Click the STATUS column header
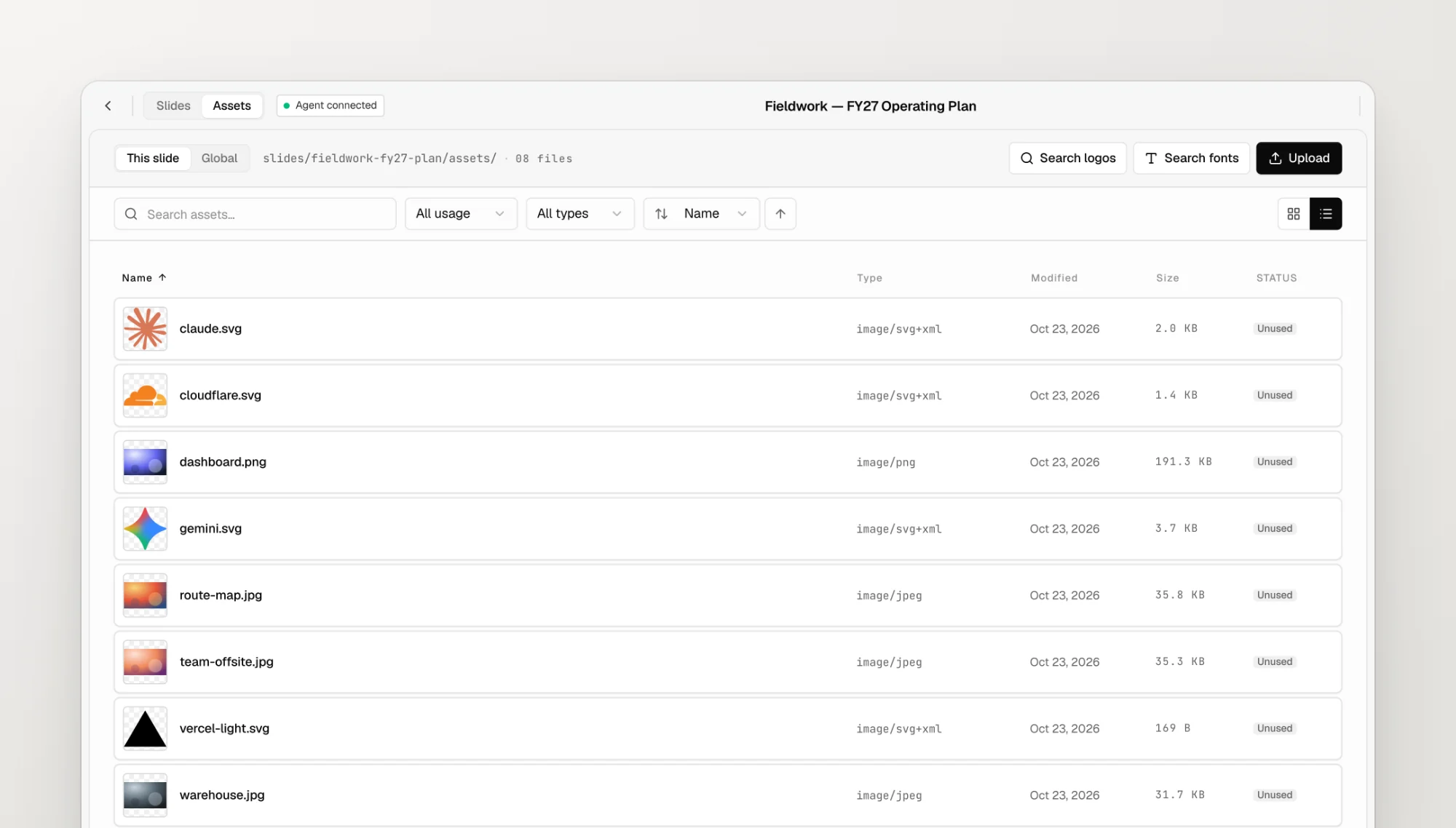This screenshot has height=828, width=1456. tap(1276, 278)
